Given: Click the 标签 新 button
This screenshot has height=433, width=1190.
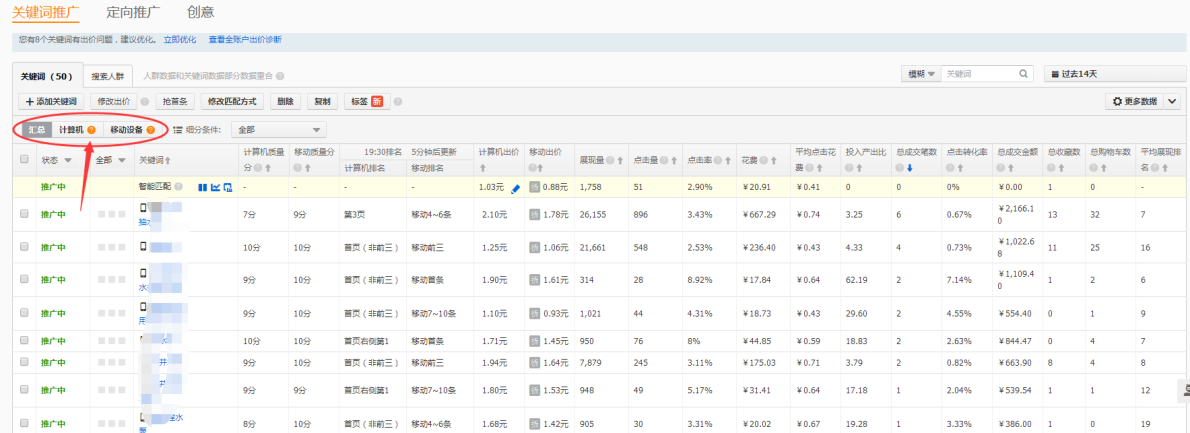Looking at the screenshot, I should 367,102.
